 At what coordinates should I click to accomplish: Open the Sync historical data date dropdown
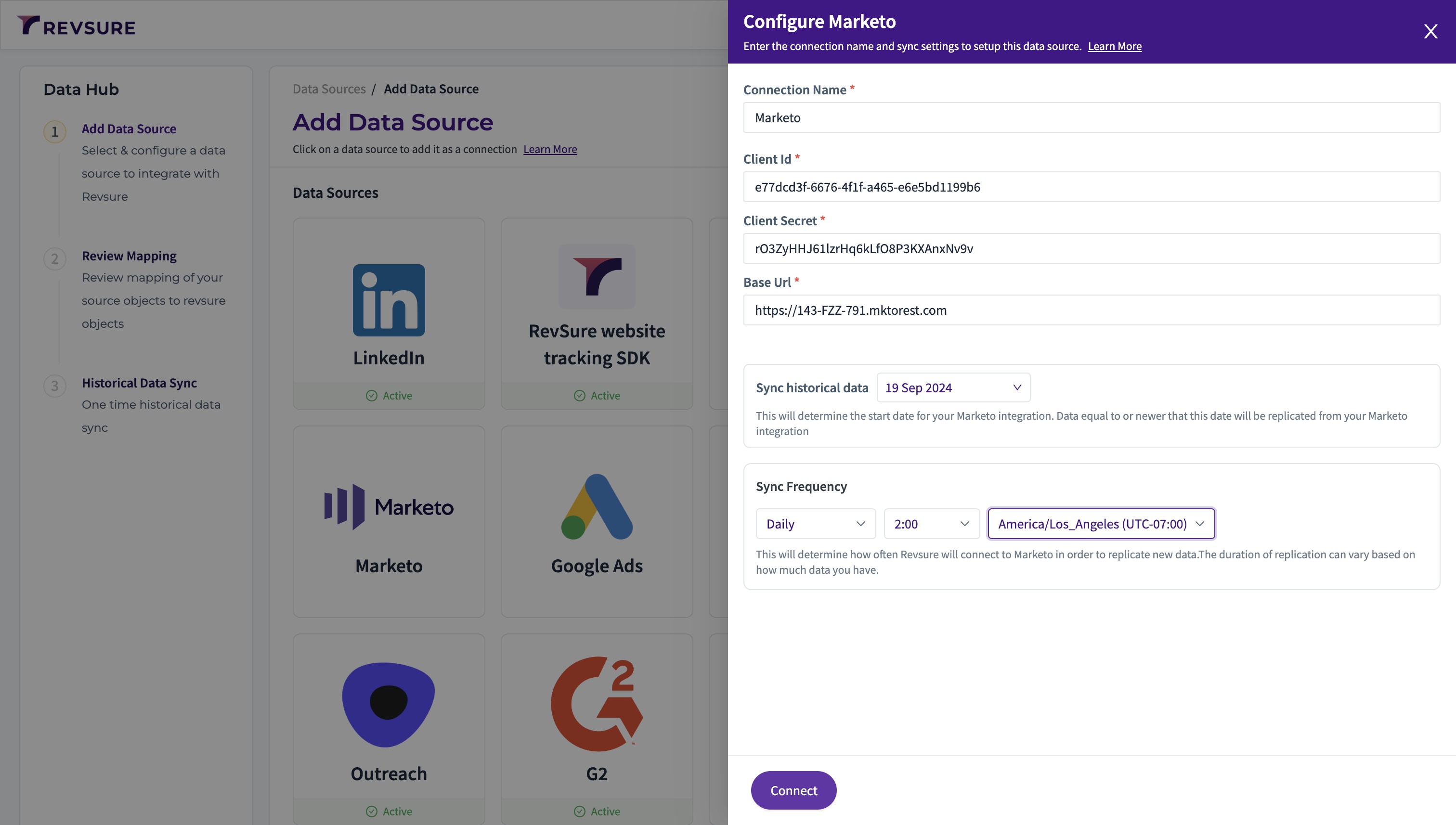(953, 387)
